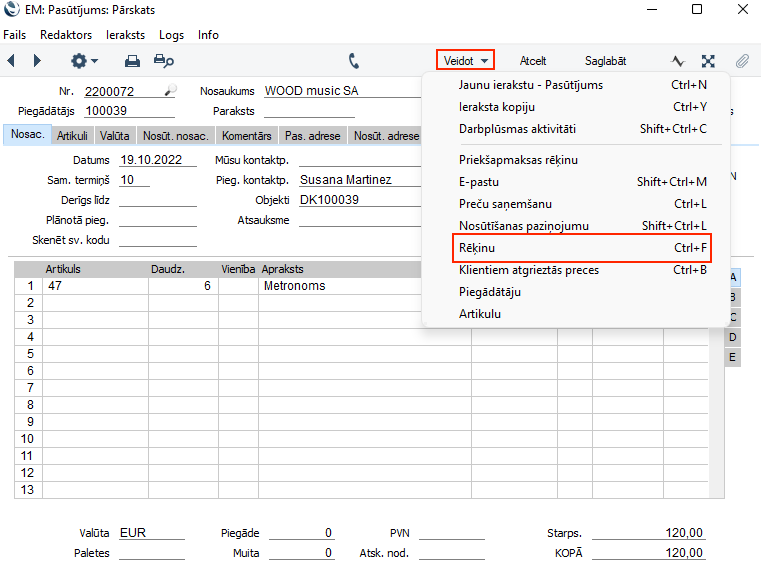
Task: Open the Veidot dropdown menu
Action: coord(466,61)
